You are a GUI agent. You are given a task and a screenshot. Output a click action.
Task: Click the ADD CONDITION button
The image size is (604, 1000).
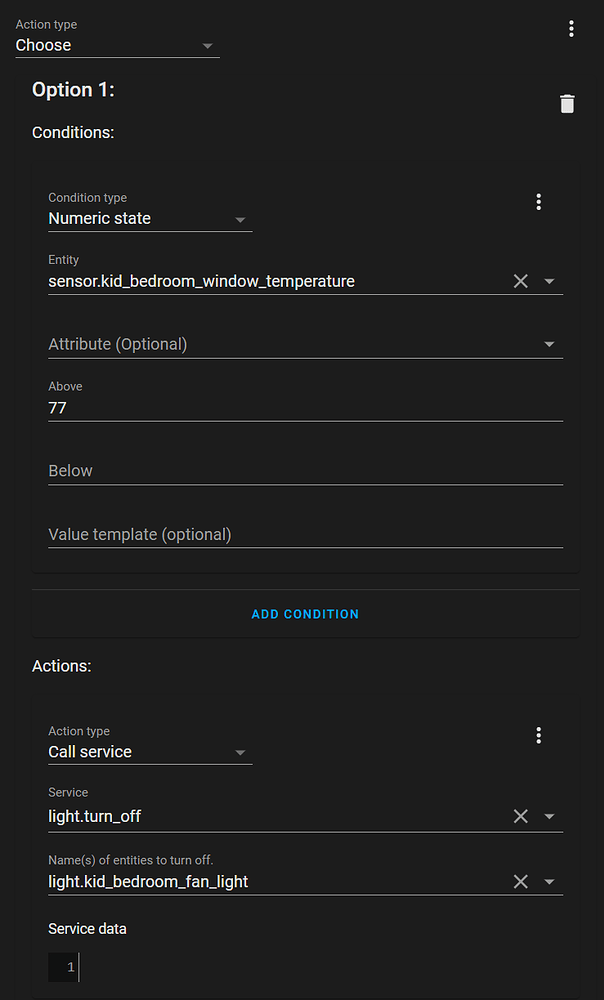pyautogui.click(x=305, y=614)
